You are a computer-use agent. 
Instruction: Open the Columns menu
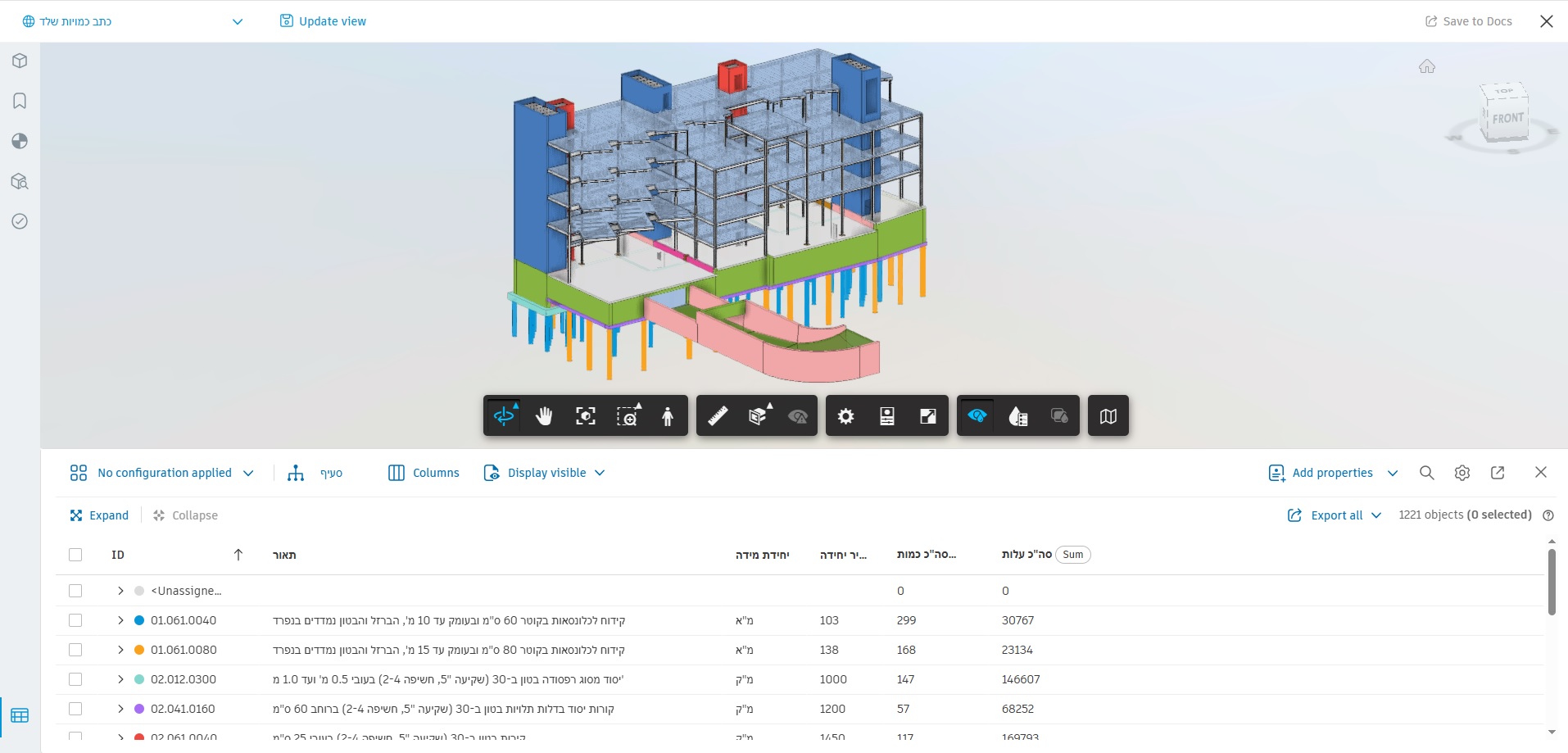coord(424,473)
